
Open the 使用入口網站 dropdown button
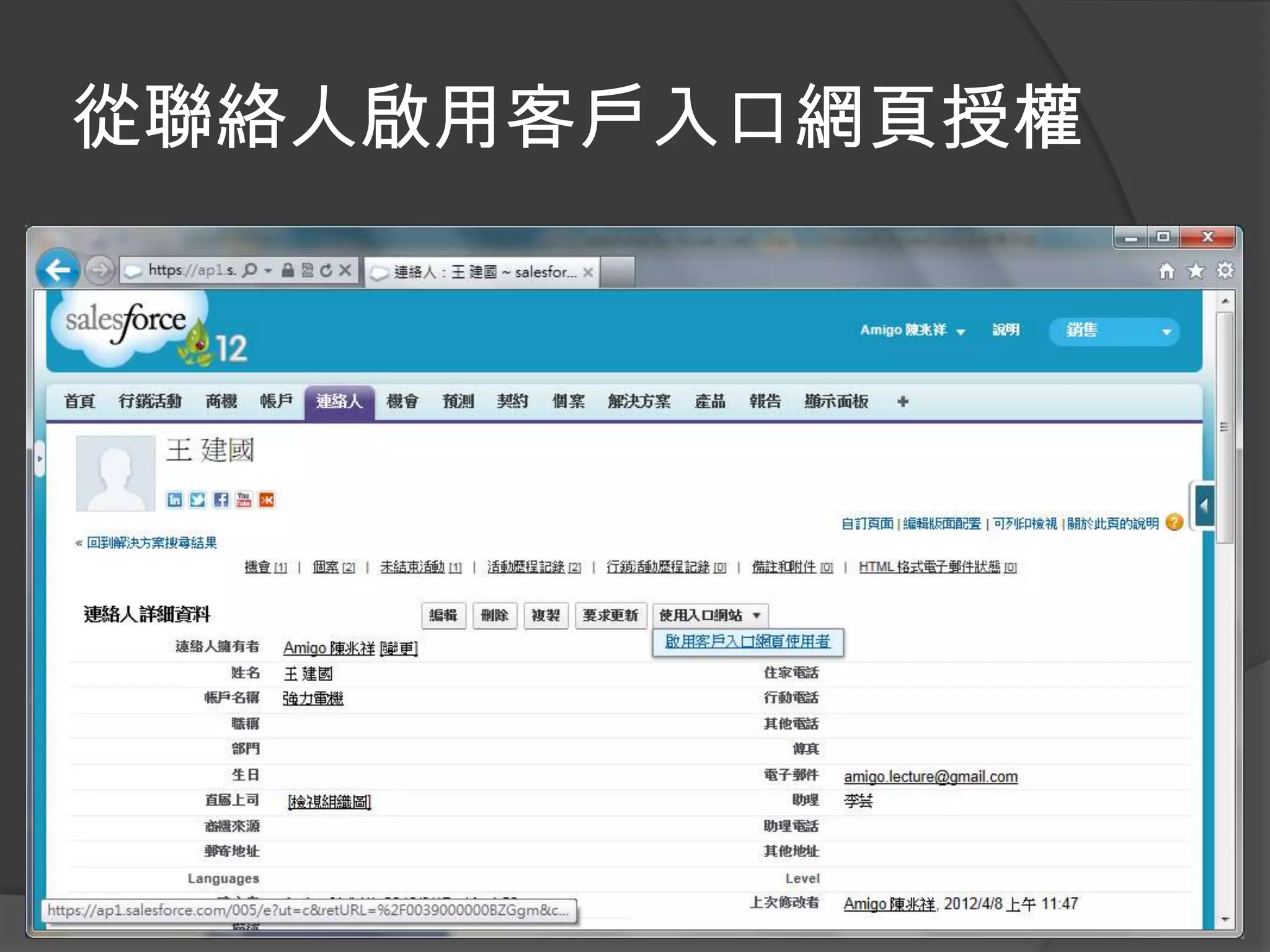click(x=710, y=615)
